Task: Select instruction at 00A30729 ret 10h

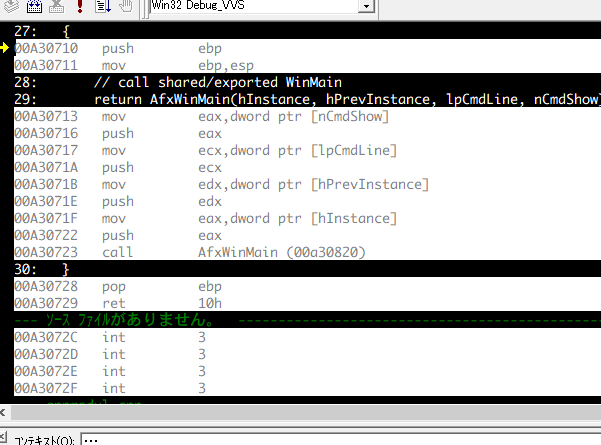Action: [307, 303]
